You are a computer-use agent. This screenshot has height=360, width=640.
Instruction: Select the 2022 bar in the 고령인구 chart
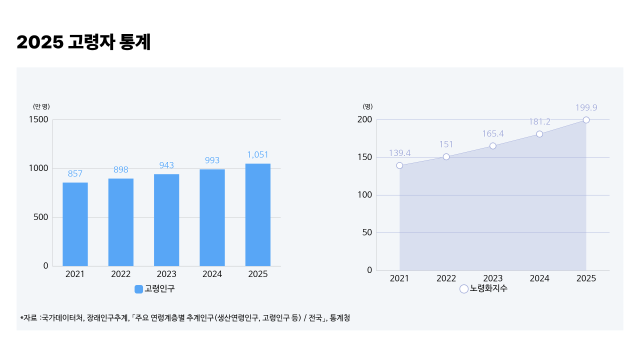tap(121, 222)
